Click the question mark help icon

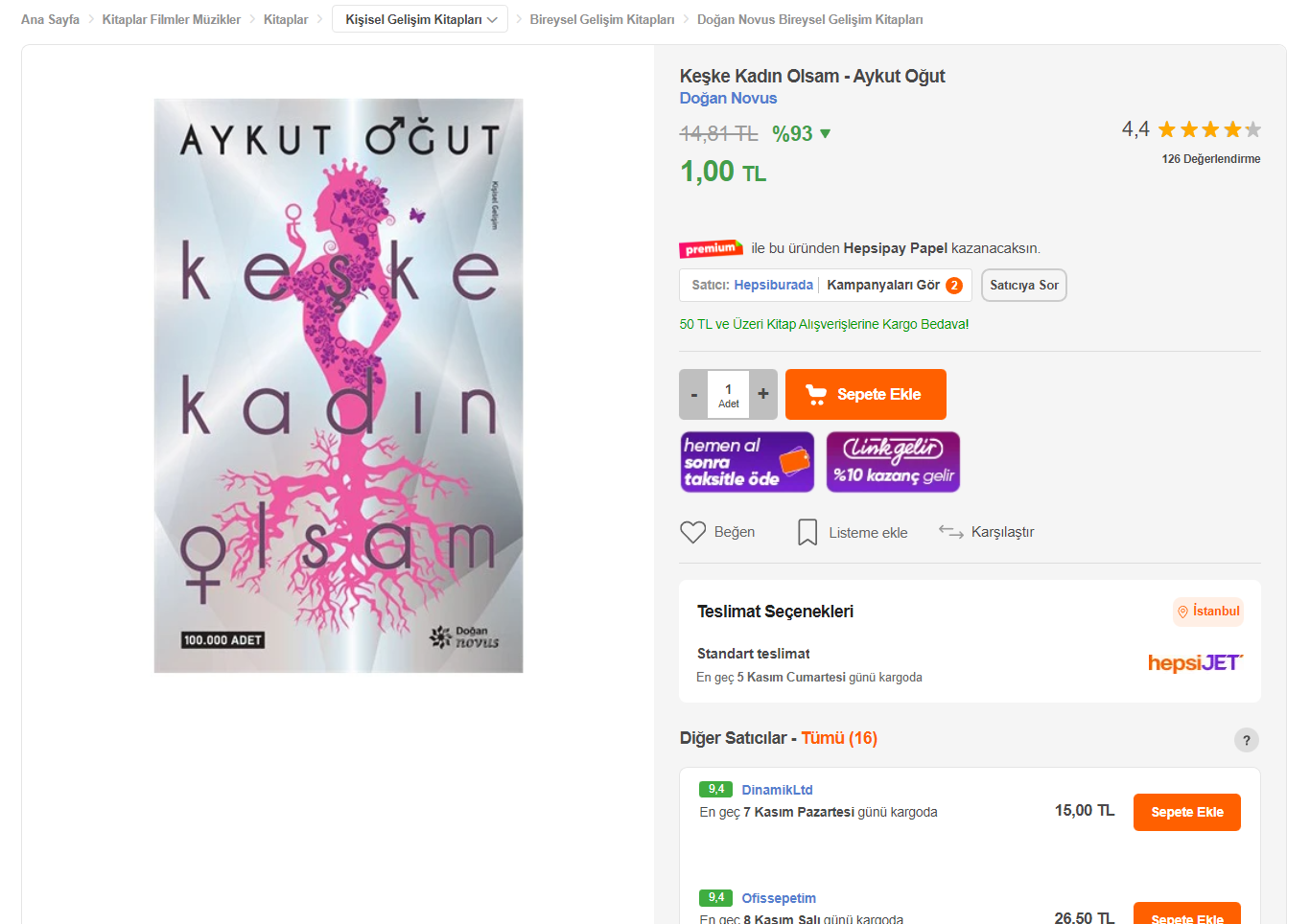pyautogui.click(x=1246, y=740)
